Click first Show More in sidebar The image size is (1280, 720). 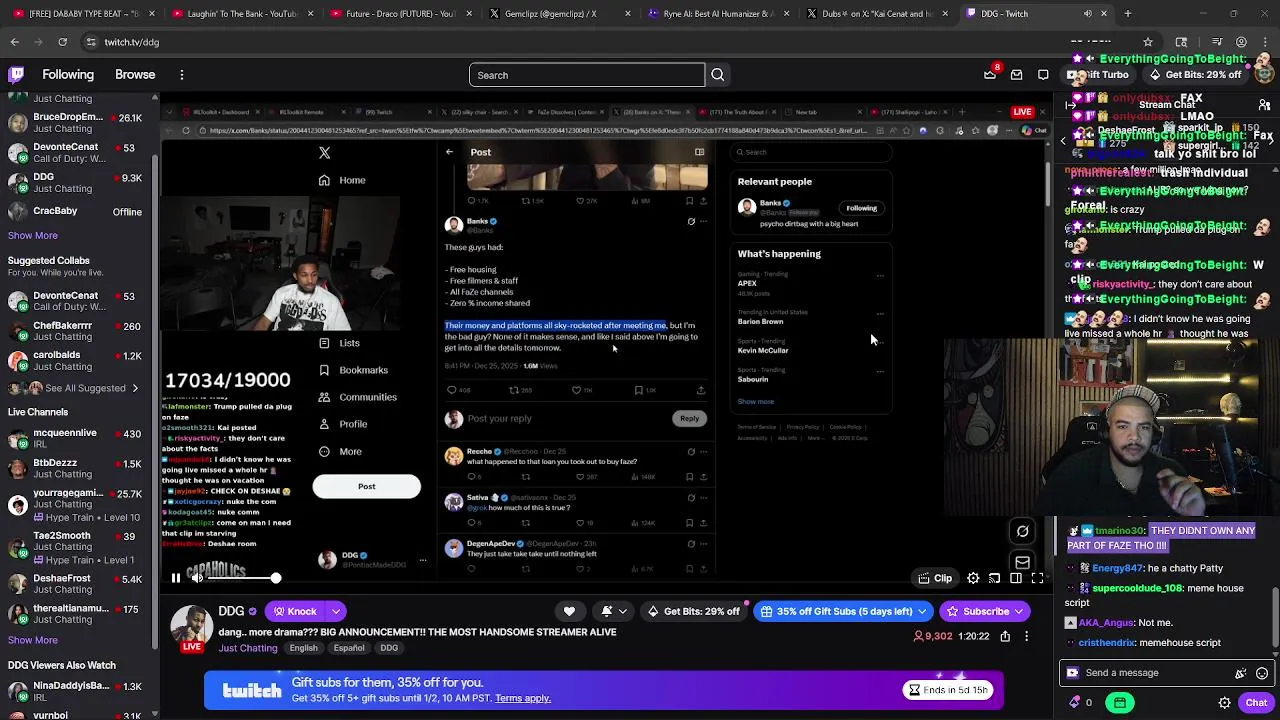pyautogui.click(x=33, y=235)
